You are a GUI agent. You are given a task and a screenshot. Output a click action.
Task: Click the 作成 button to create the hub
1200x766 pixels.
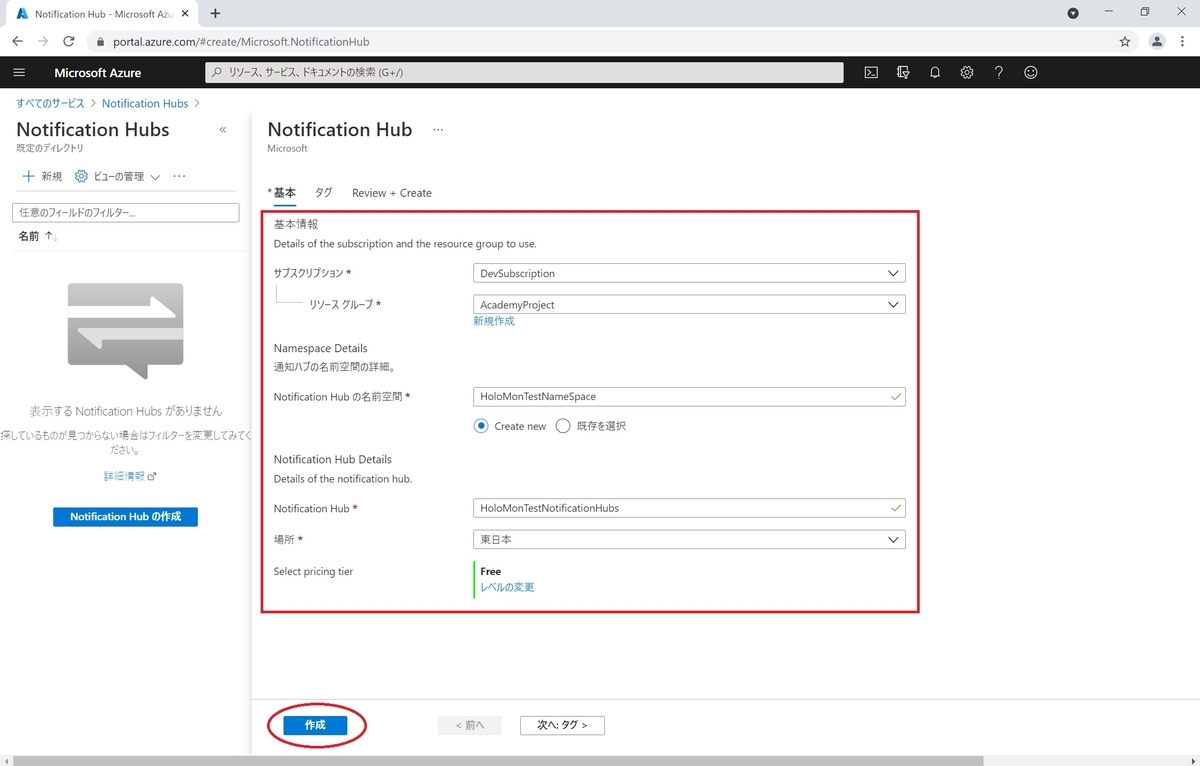click(316, 725)
